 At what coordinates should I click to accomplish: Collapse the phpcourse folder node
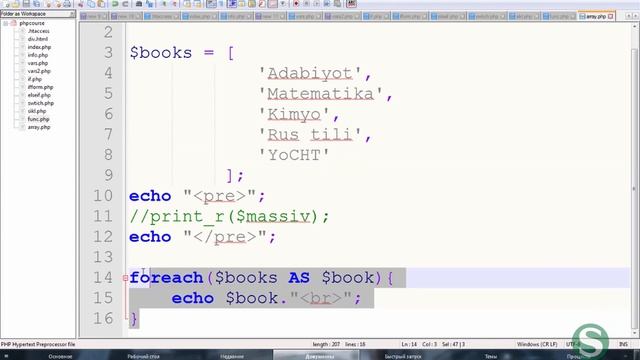tap(5, 23)
